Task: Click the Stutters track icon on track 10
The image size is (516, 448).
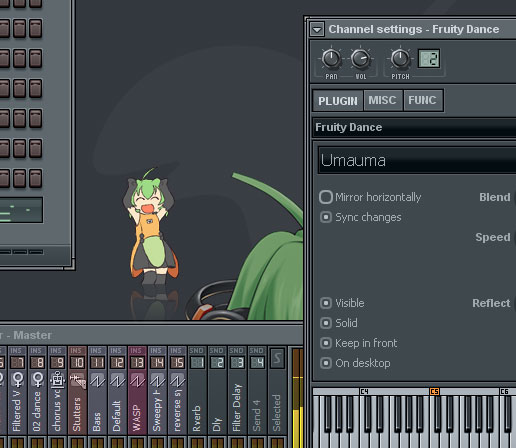Action: [78, 380]
